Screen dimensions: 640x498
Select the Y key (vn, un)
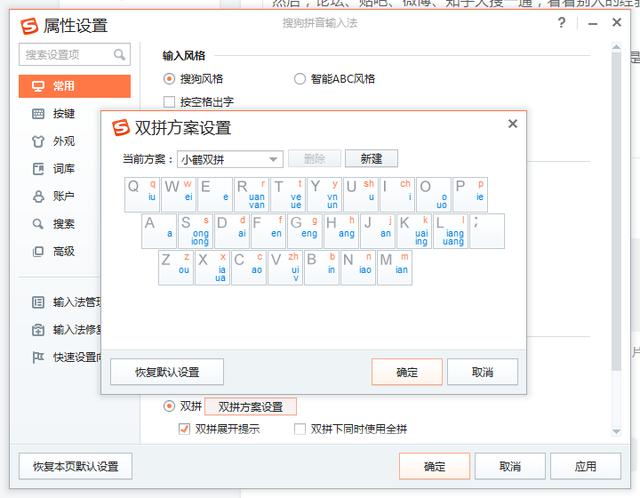click(x=324, y=194)
